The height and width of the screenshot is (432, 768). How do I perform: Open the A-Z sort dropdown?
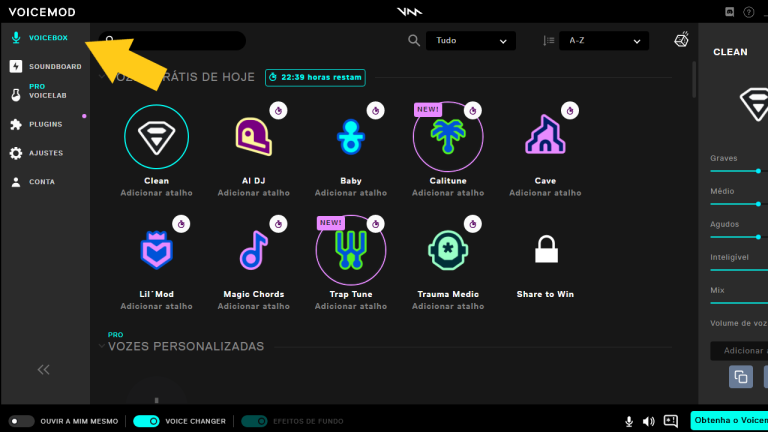tap(604, 41)
